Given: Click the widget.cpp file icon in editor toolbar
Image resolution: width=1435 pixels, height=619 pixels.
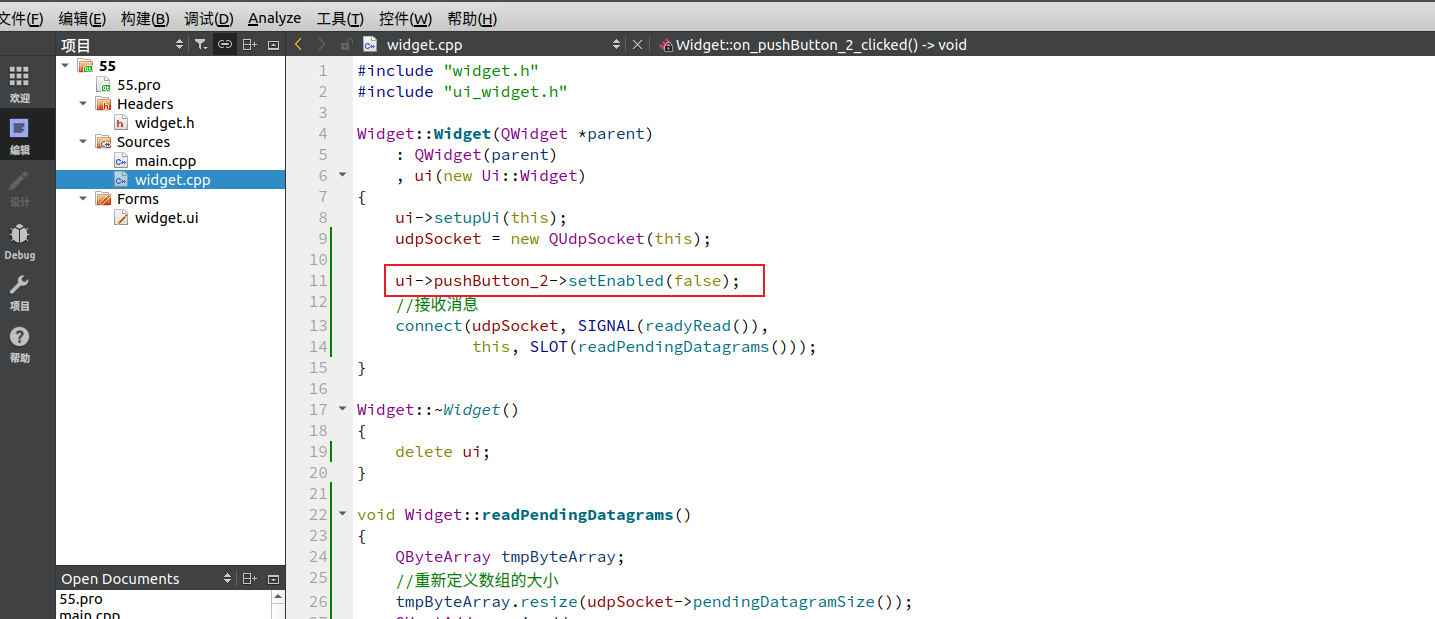Looking at the screenshot, I should point(370,44).
